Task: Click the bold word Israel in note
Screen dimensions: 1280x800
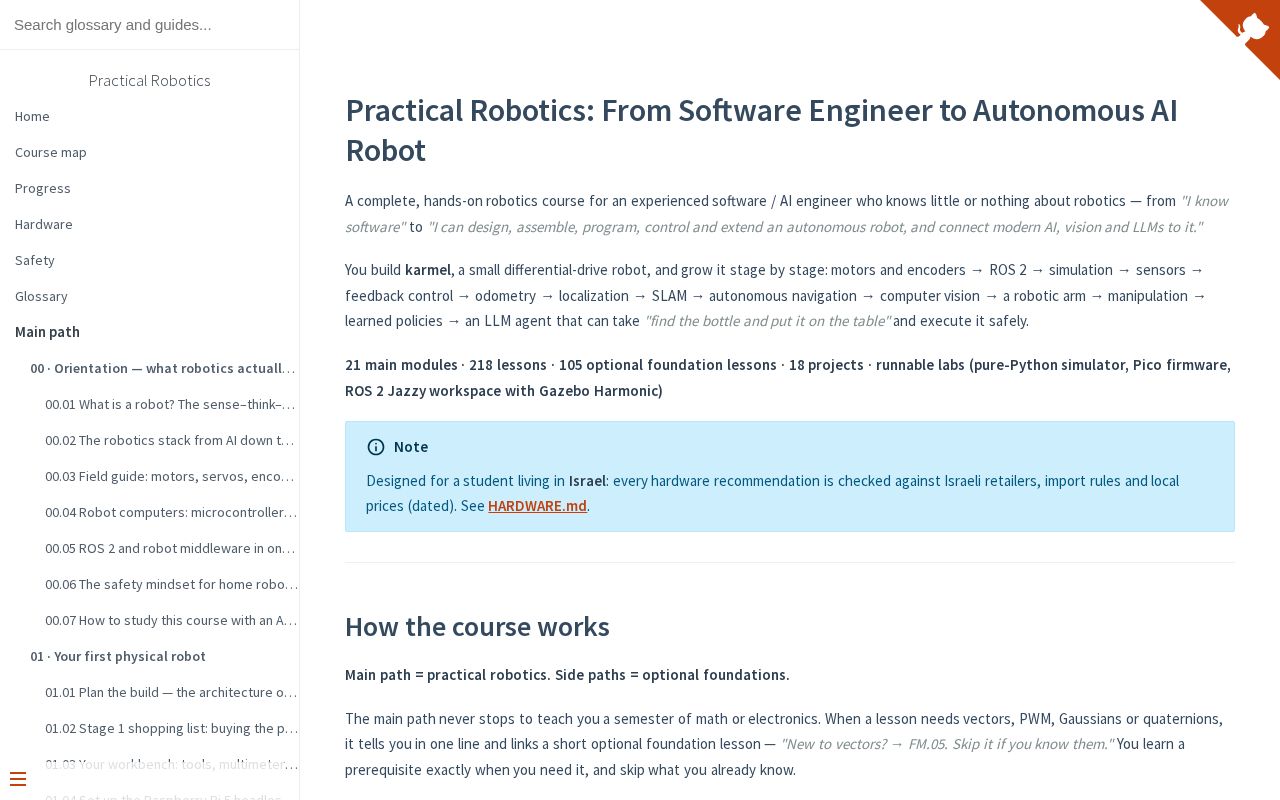Action: (x=587, y=481)
